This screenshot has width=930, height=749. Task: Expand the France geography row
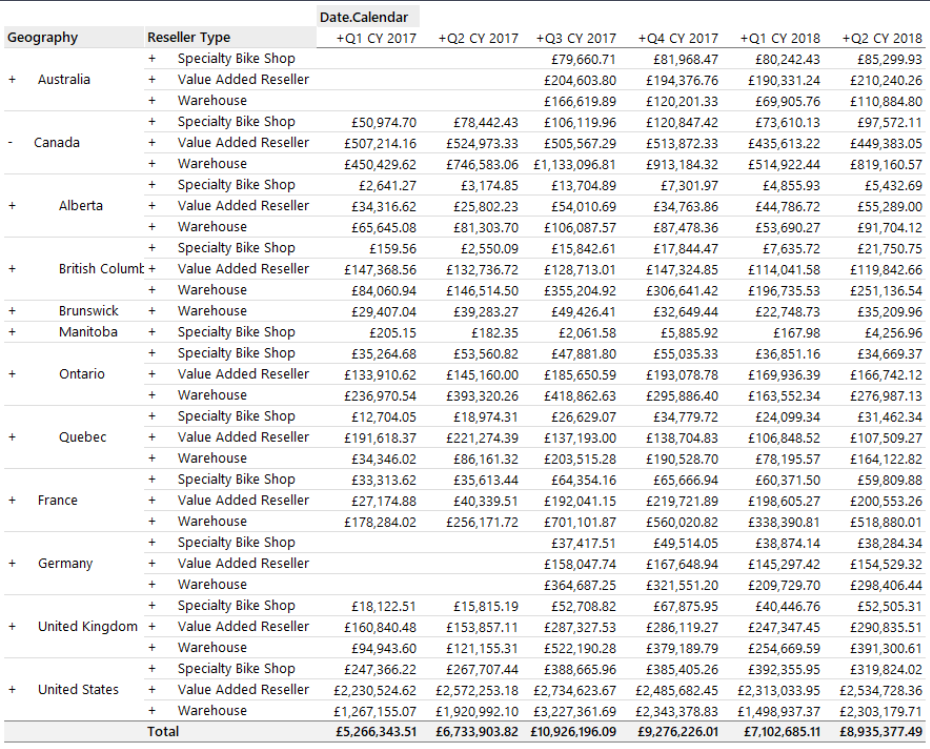click(x=10, y=500)
